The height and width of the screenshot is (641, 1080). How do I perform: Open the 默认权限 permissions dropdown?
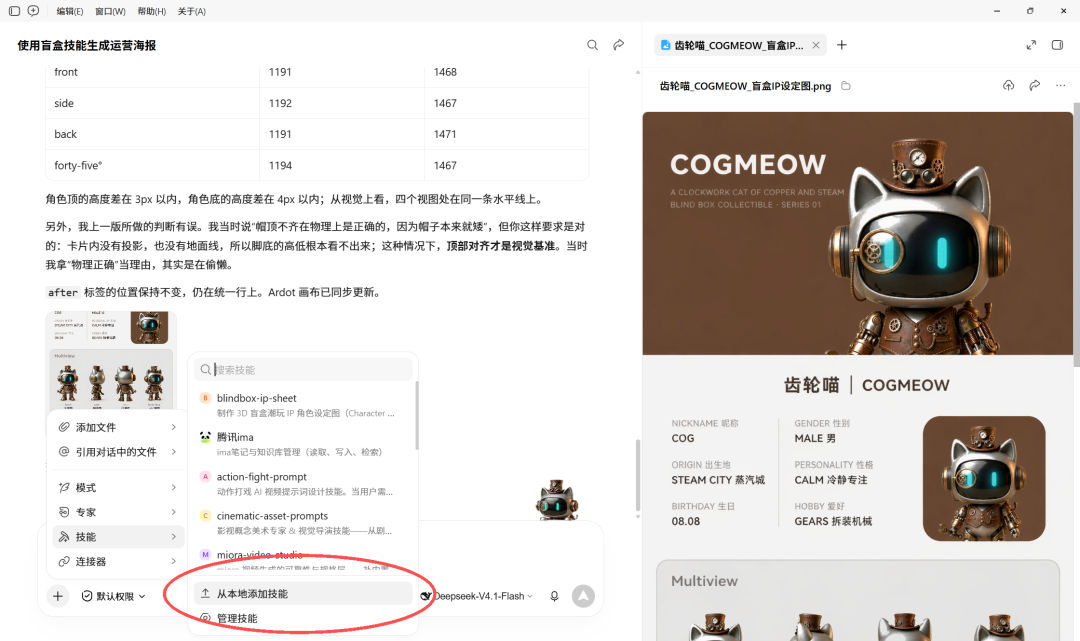tap(114, 596)
